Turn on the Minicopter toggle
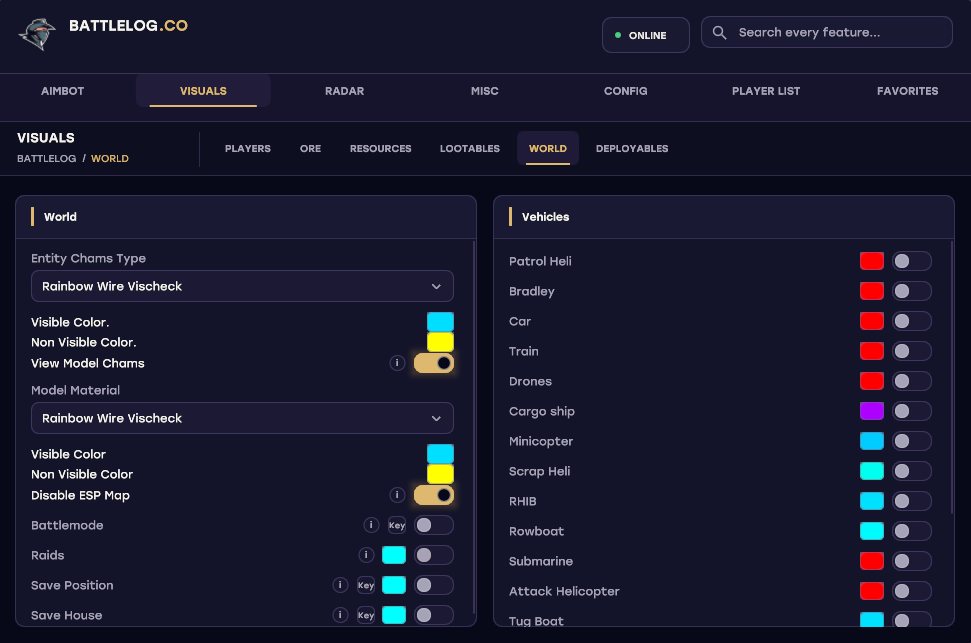The height and width of the screenshot is (643, 971). coord(912,441)
